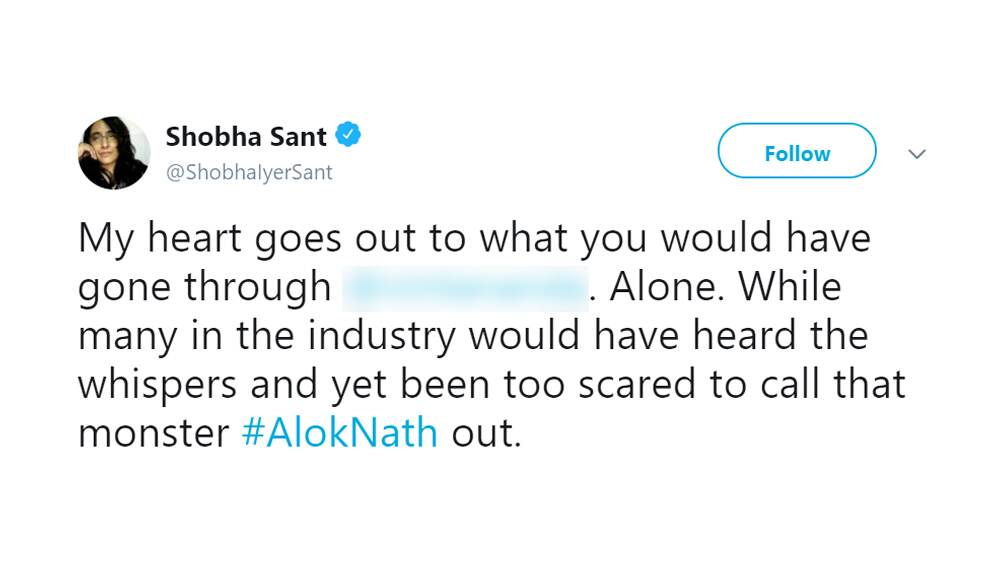
Task: Follow Shobha Sant
Action: [x=797, y=151]
